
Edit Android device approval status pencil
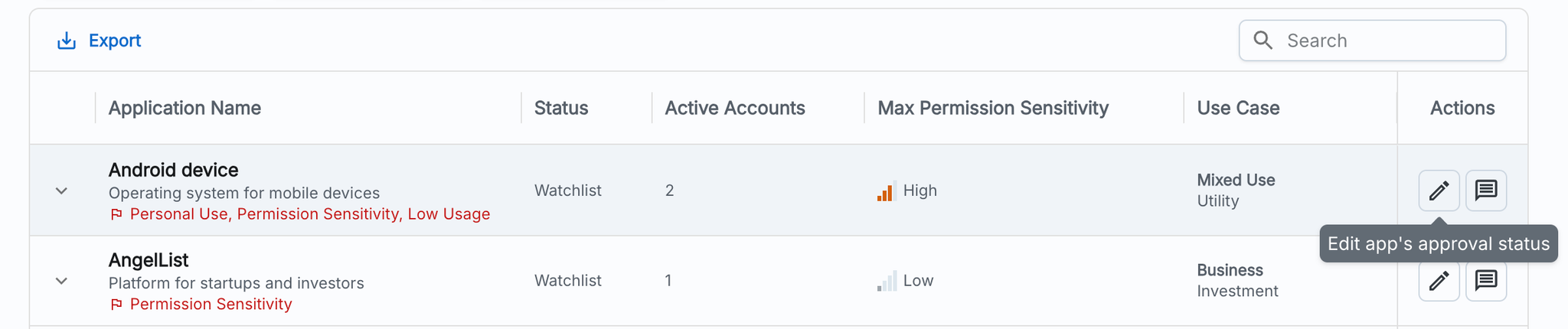pyautogui.click(x=1439, y=191)
